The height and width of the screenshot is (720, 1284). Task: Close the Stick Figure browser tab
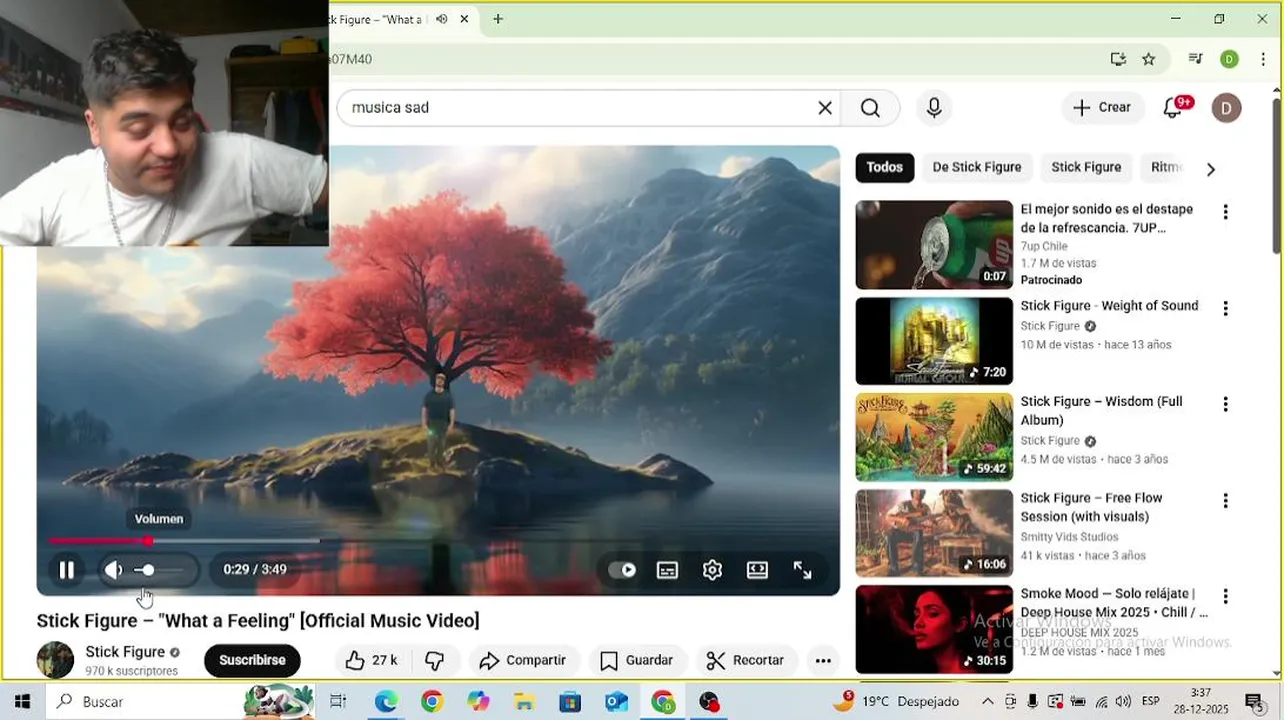(x=464, y=19)
